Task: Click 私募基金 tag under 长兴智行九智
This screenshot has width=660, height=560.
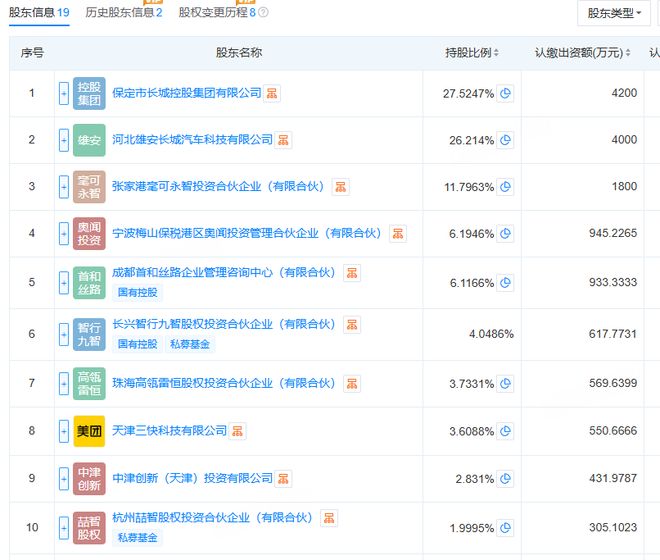Action: pyautogui.click(x=190, y=344)
